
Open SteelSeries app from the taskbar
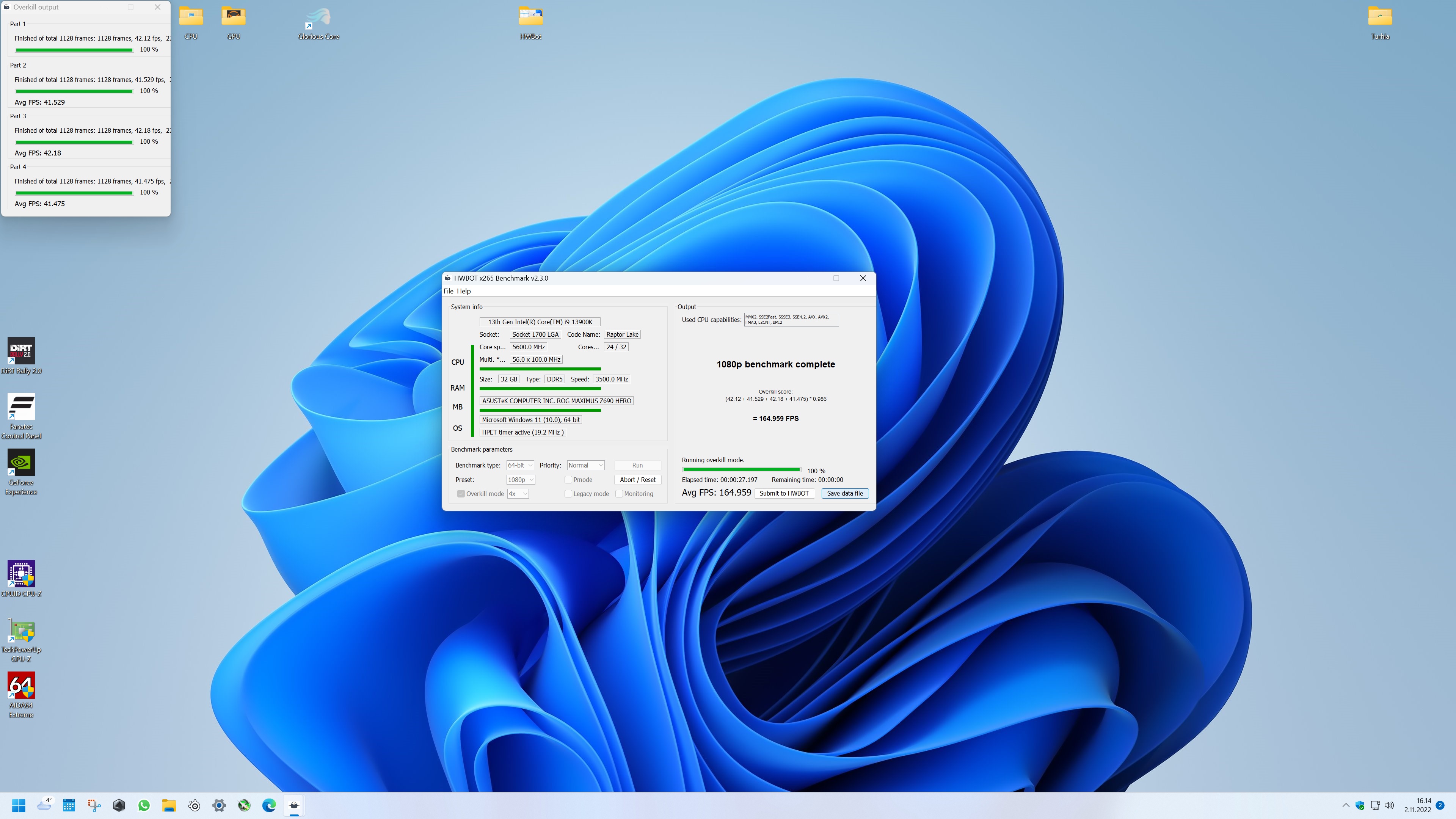(x=194, y=805)
